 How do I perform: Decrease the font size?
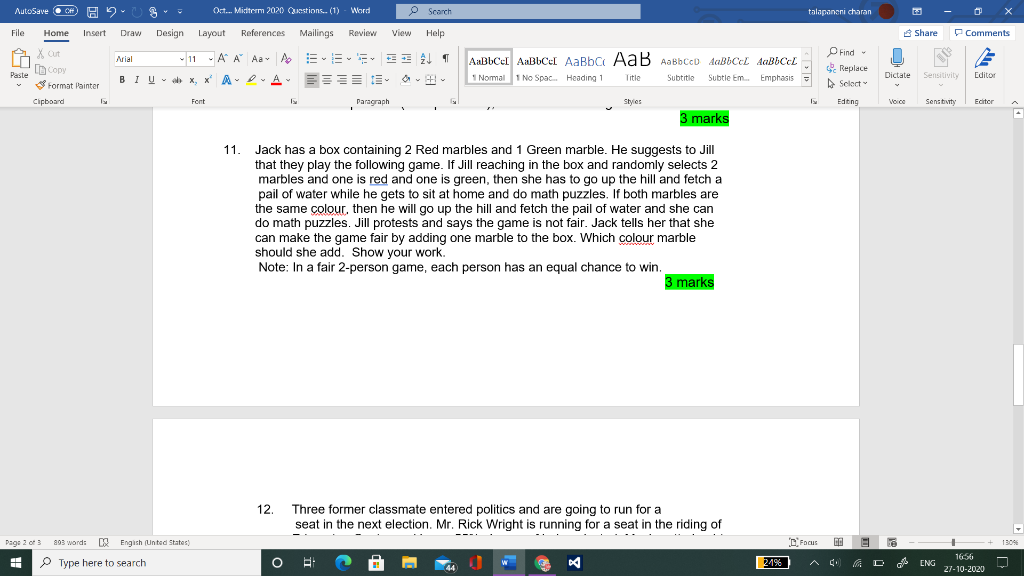click(238, 59)
